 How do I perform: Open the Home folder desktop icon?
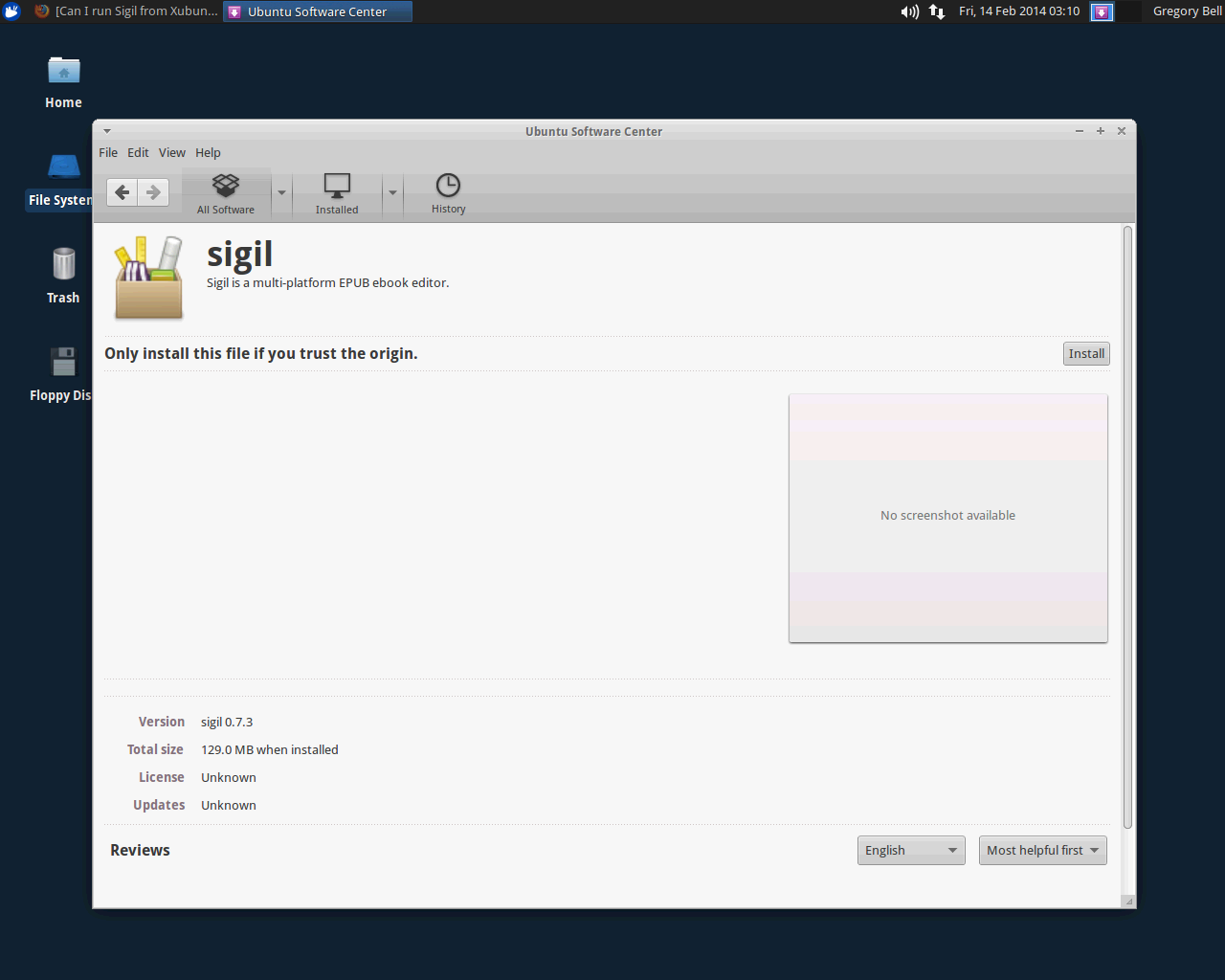63,82
